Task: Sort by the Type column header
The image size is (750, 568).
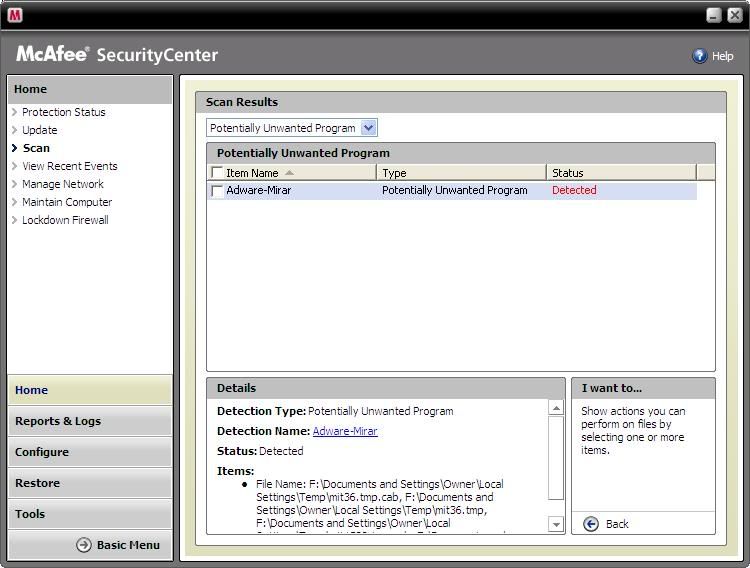Action: [x=461, y=173]
